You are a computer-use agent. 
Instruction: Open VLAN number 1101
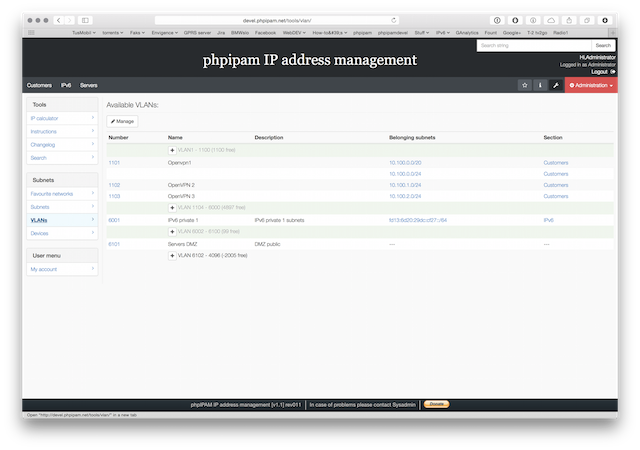click(x=114, y=163)
